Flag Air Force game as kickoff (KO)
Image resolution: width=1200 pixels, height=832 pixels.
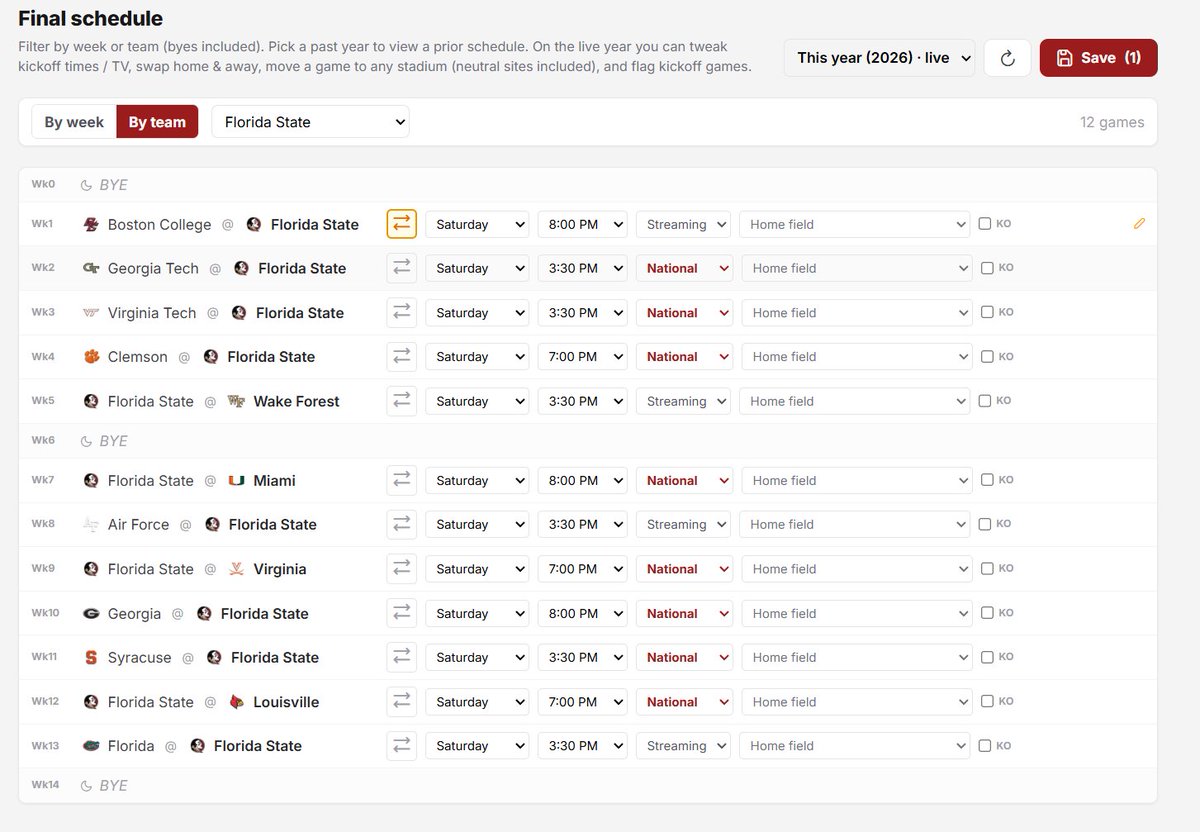pos(985,524)
